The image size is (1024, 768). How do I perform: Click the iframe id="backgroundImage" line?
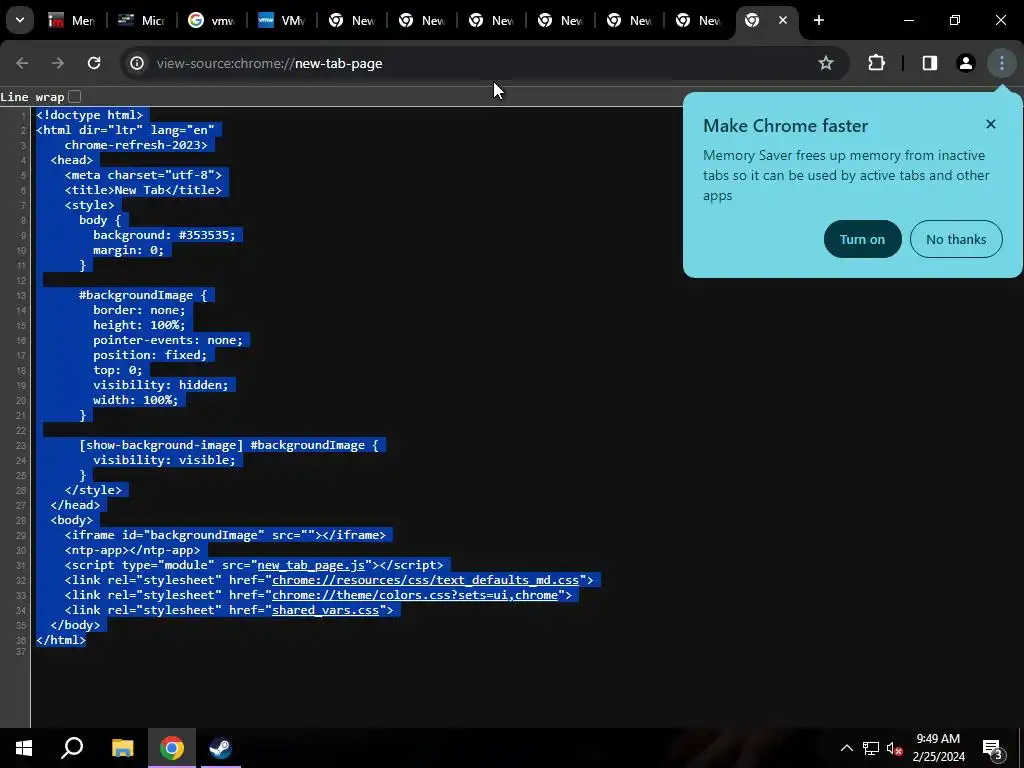pyautogui.click(x=225, y=535)
